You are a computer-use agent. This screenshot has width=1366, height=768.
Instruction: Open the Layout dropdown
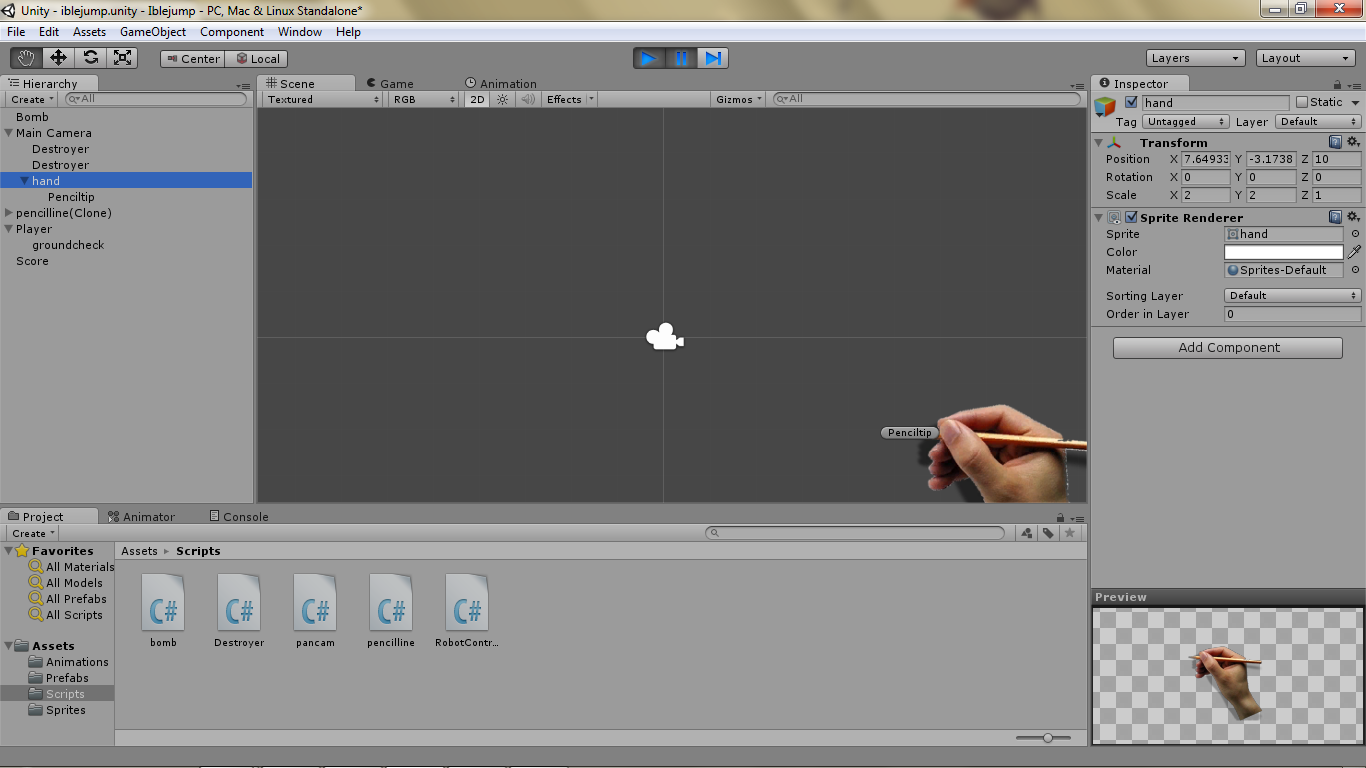pyautogui.click(x=1306, y=58)
